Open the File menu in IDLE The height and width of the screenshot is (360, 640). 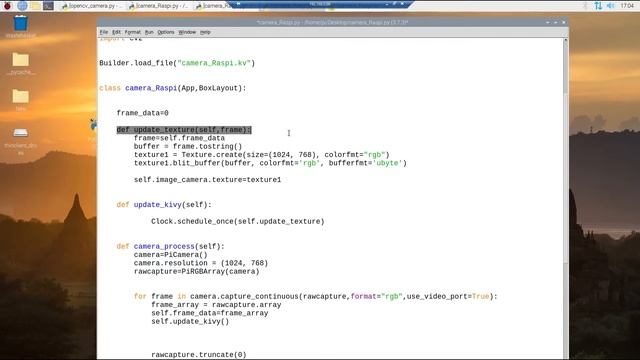coord(104,32)
